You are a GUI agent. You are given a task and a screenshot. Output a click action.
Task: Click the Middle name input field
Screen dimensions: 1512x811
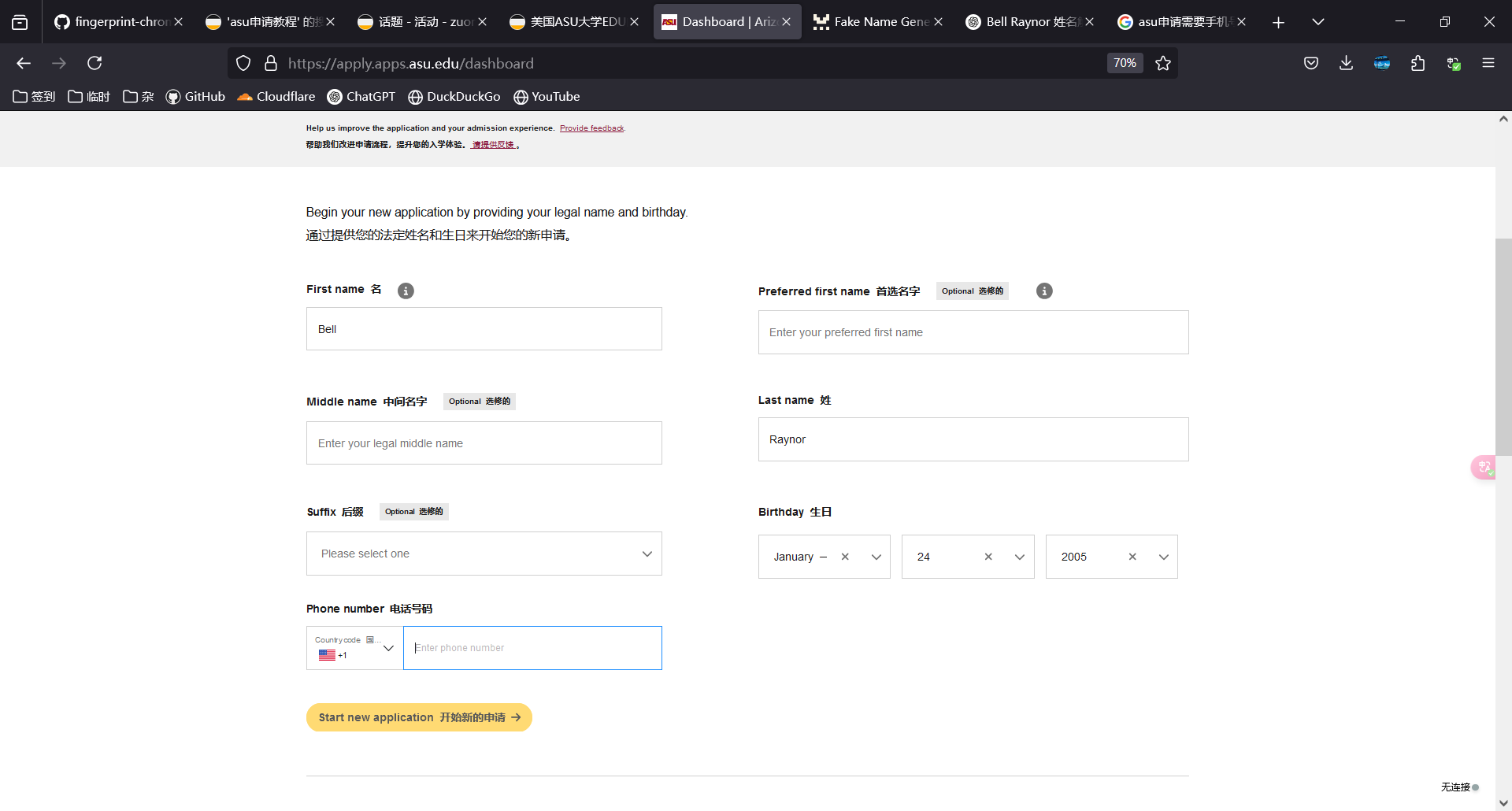(x=484, y=443)
